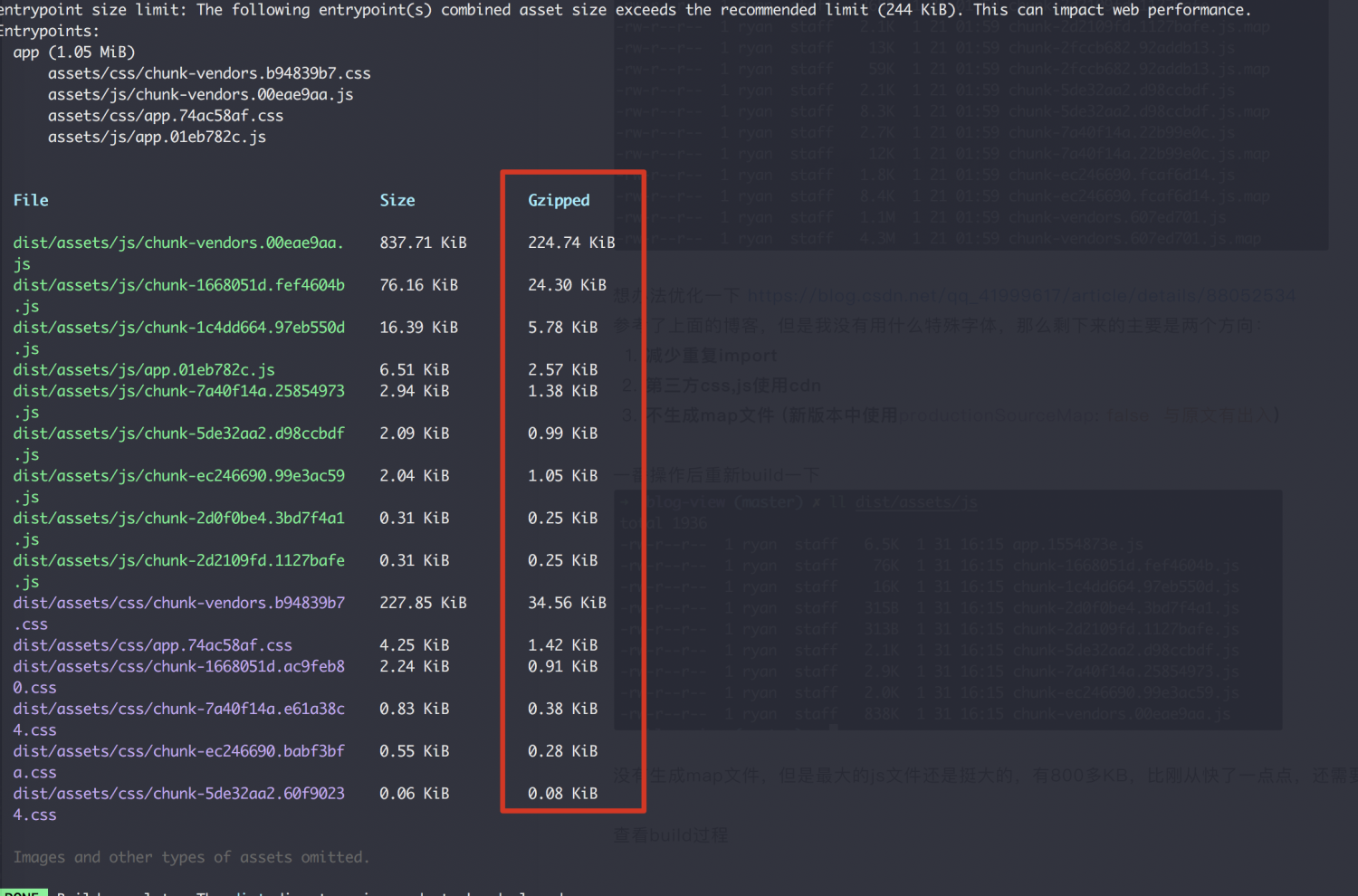Click gzipped value 0.99 KiB
1358x896 pixels.
(x=563, y=434)
